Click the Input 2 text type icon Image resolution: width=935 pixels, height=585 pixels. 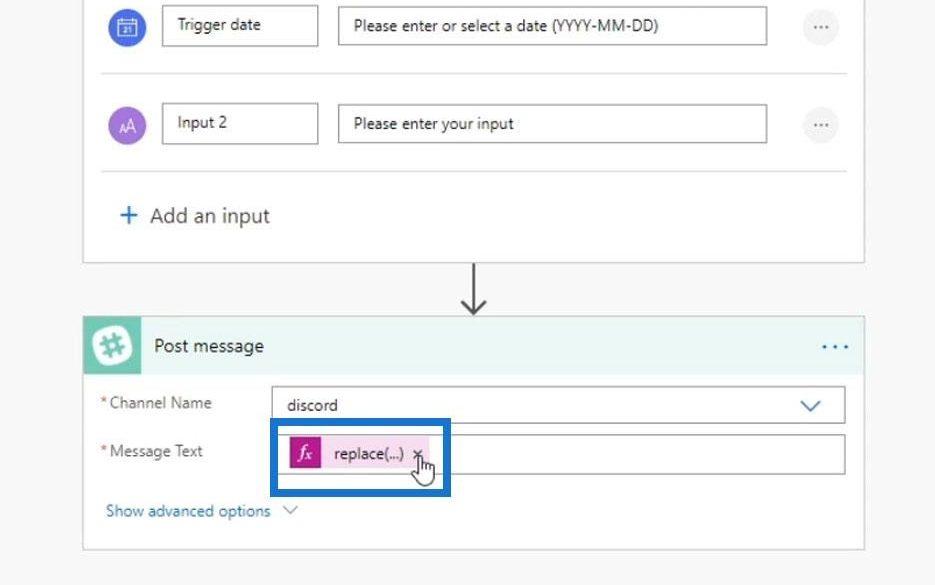point(127,125)
